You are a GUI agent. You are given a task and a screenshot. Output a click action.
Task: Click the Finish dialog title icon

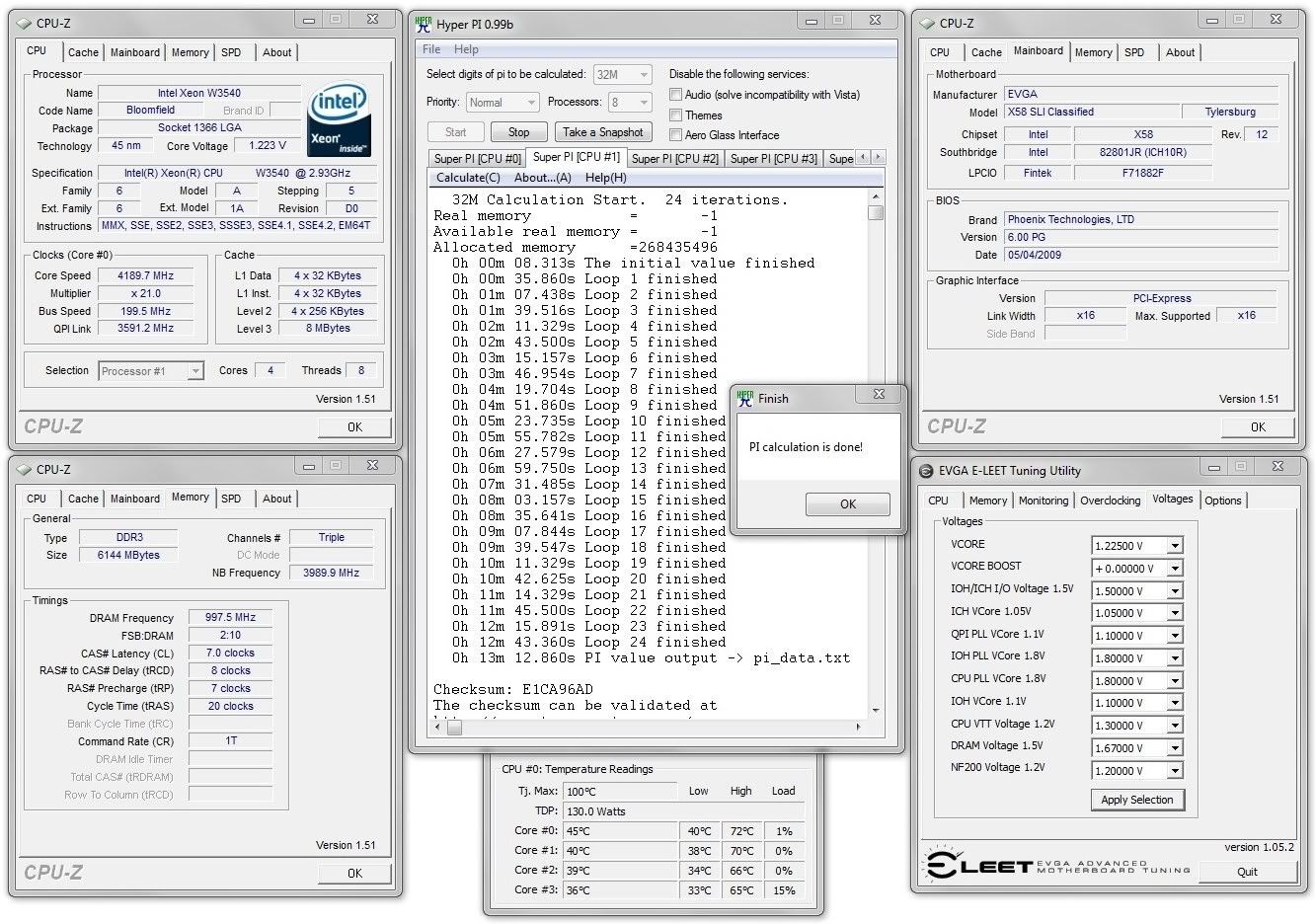[745, 398]
